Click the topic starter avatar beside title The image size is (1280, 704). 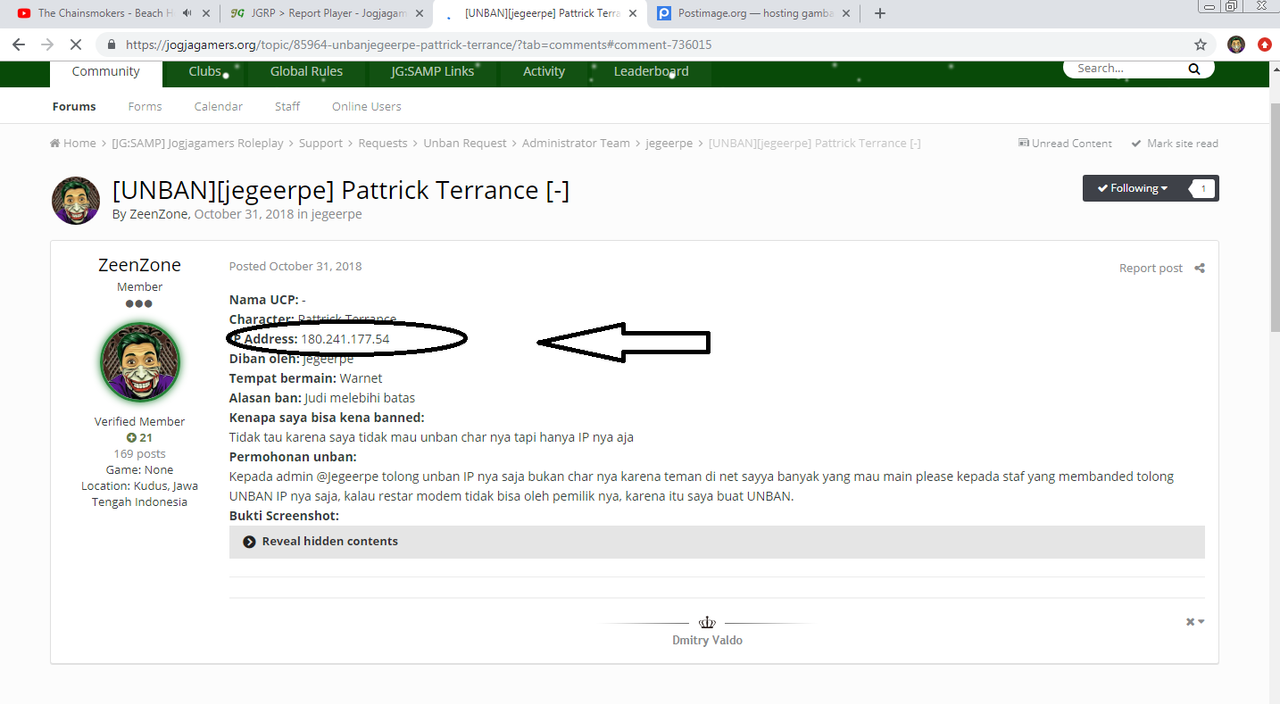pyautogui.click(x=76, y=200)
